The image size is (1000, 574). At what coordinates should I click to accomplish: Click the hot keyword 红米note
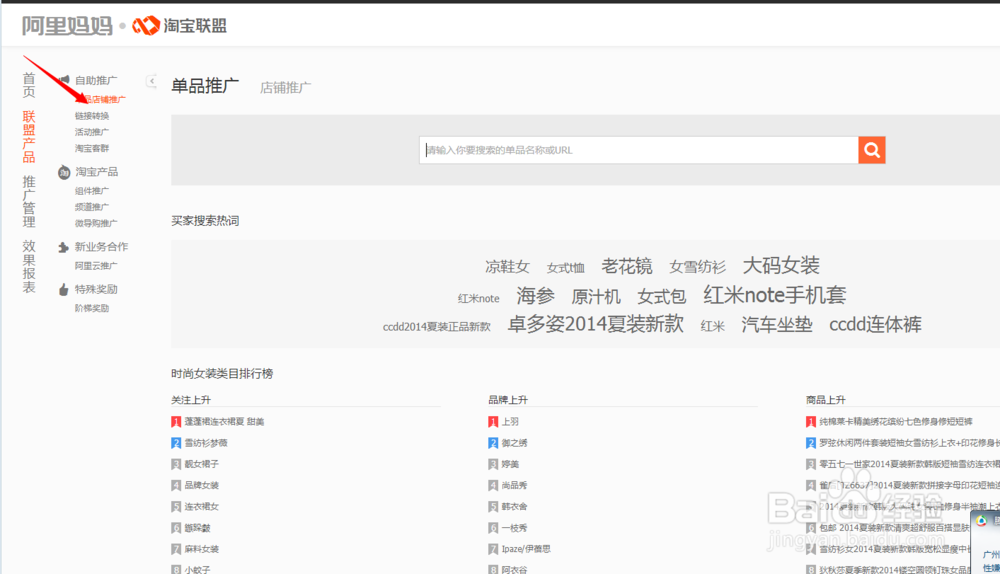(x=478, y=298)
